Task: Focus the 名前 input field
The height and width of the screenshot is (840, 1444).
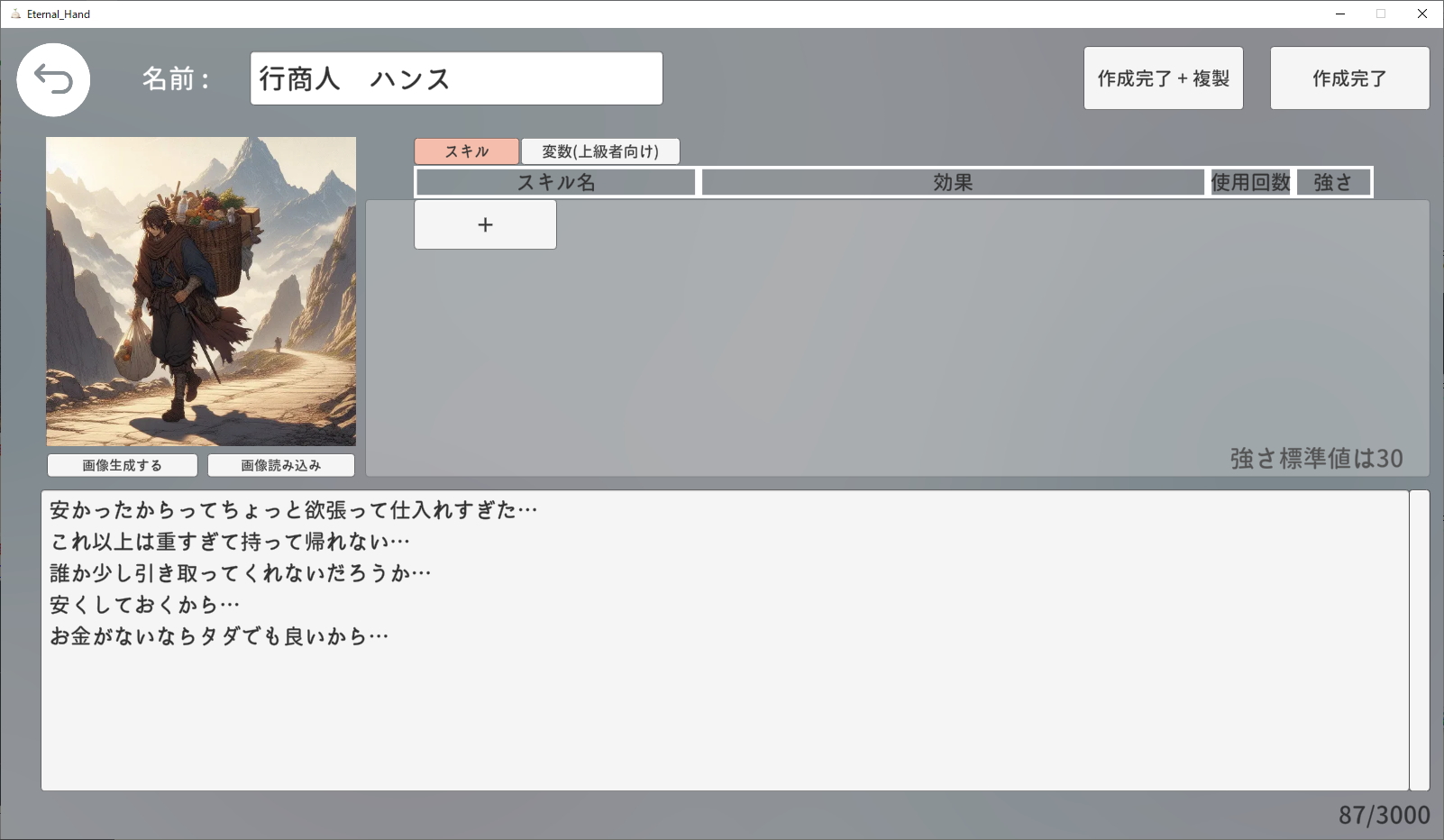Action: 456,78
